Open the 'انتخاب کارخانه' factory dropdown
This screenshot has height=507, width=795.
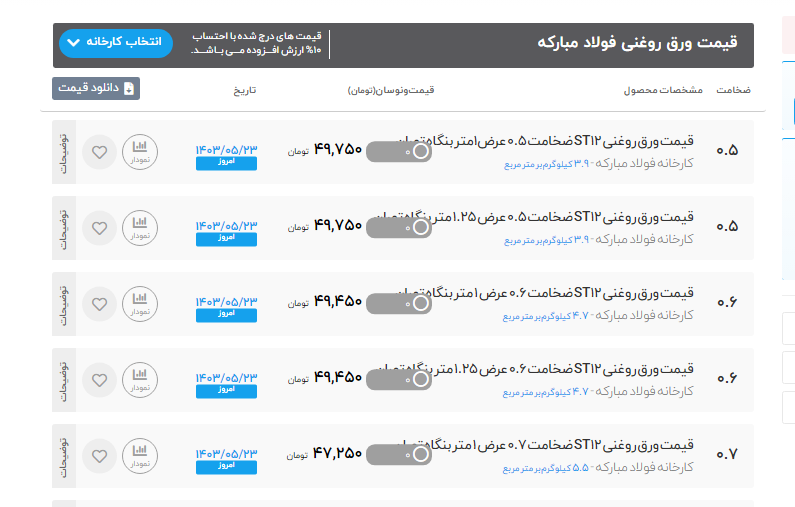point(116,43)
